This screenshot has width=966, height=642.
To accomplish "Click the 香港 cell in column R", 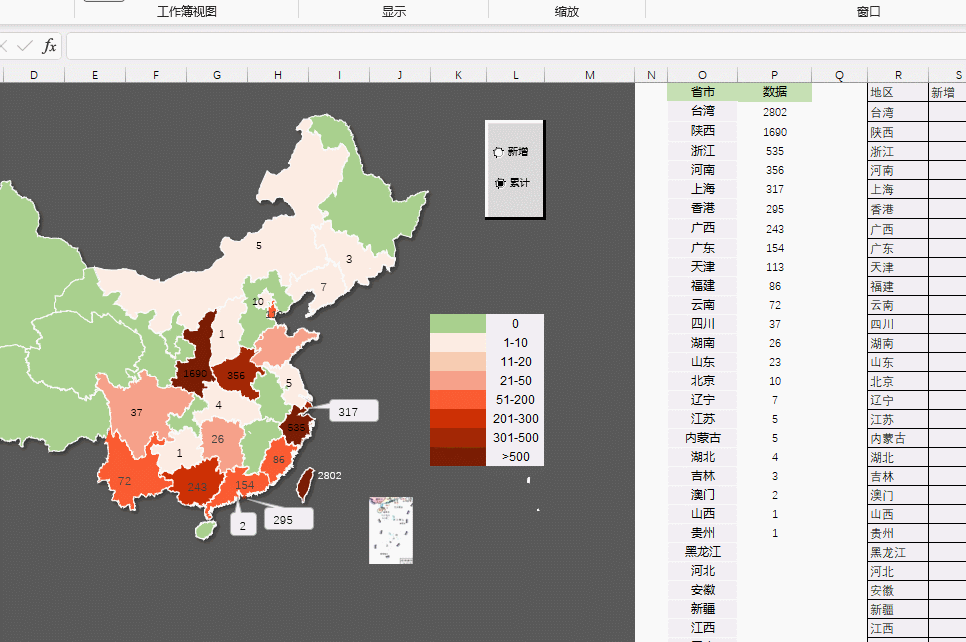I will click(x=898, y=209).
